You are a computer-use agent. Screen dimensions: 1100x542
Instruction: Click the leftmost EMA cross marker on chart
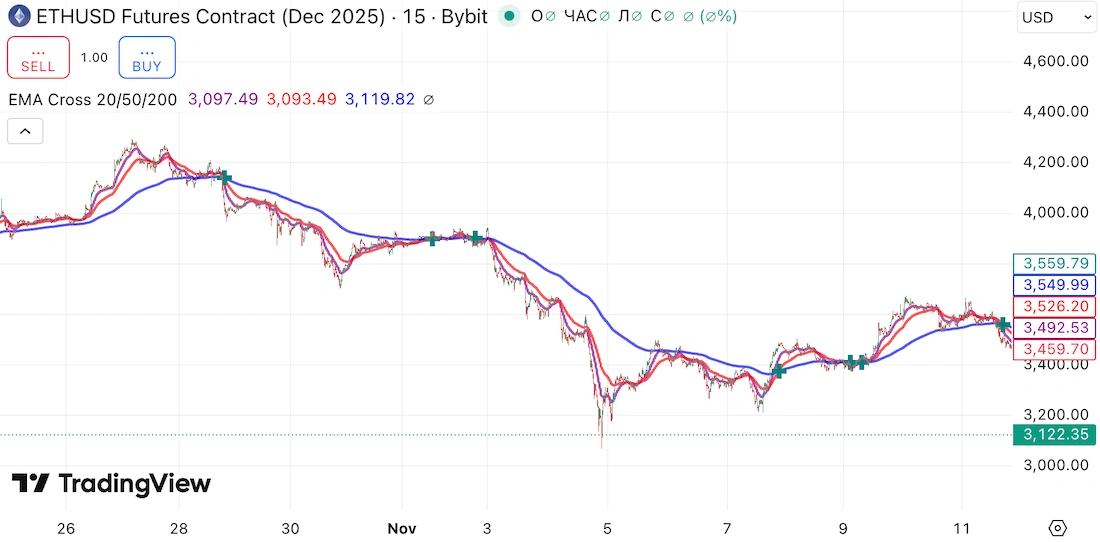point(225,178)
